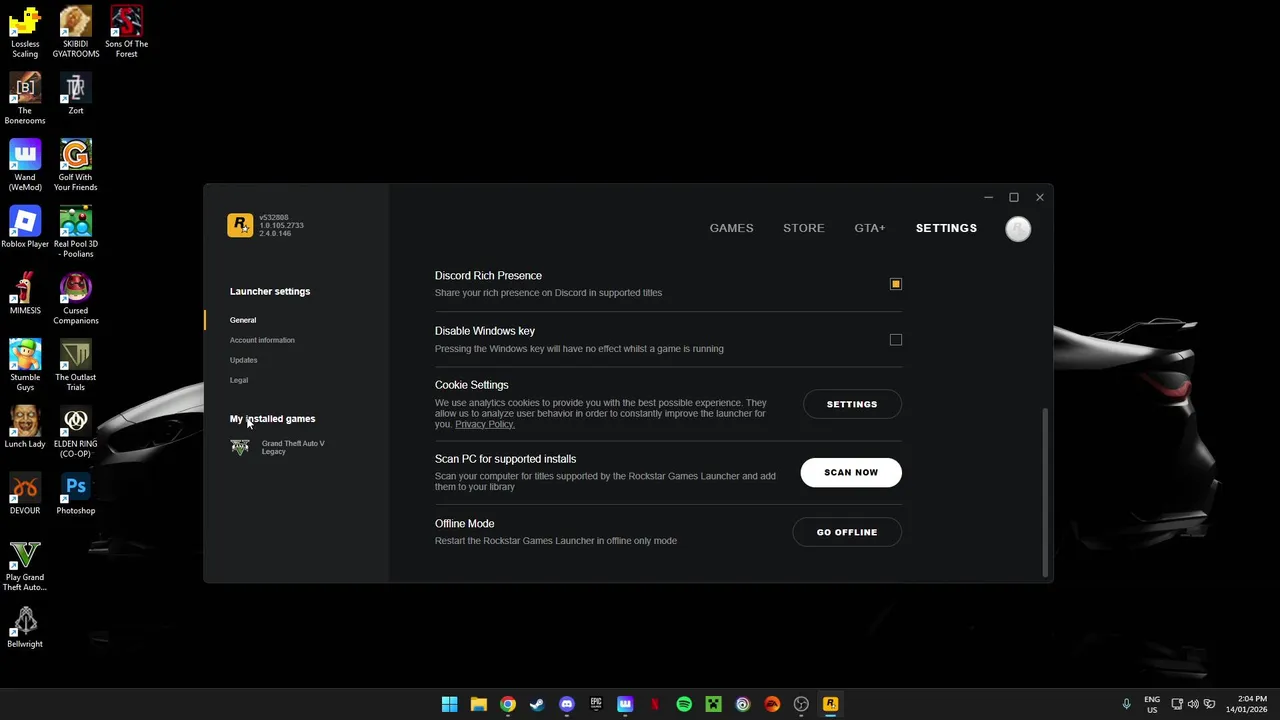Image resolution: width=1280 pixels, height=720 pixels.
Task: Uncheck Discord Rich Presence checkbox
Action: [896, 284]
